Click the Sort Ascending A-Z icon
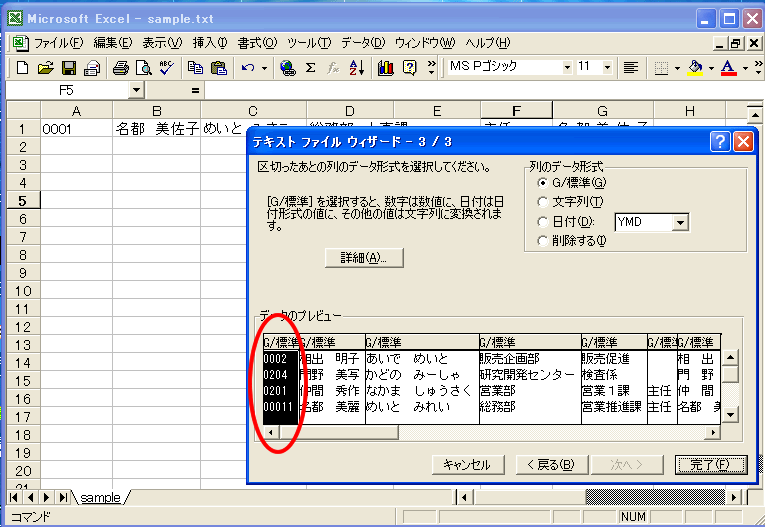The height and width of the screenshot is (527, 765). tap(357, 68)
